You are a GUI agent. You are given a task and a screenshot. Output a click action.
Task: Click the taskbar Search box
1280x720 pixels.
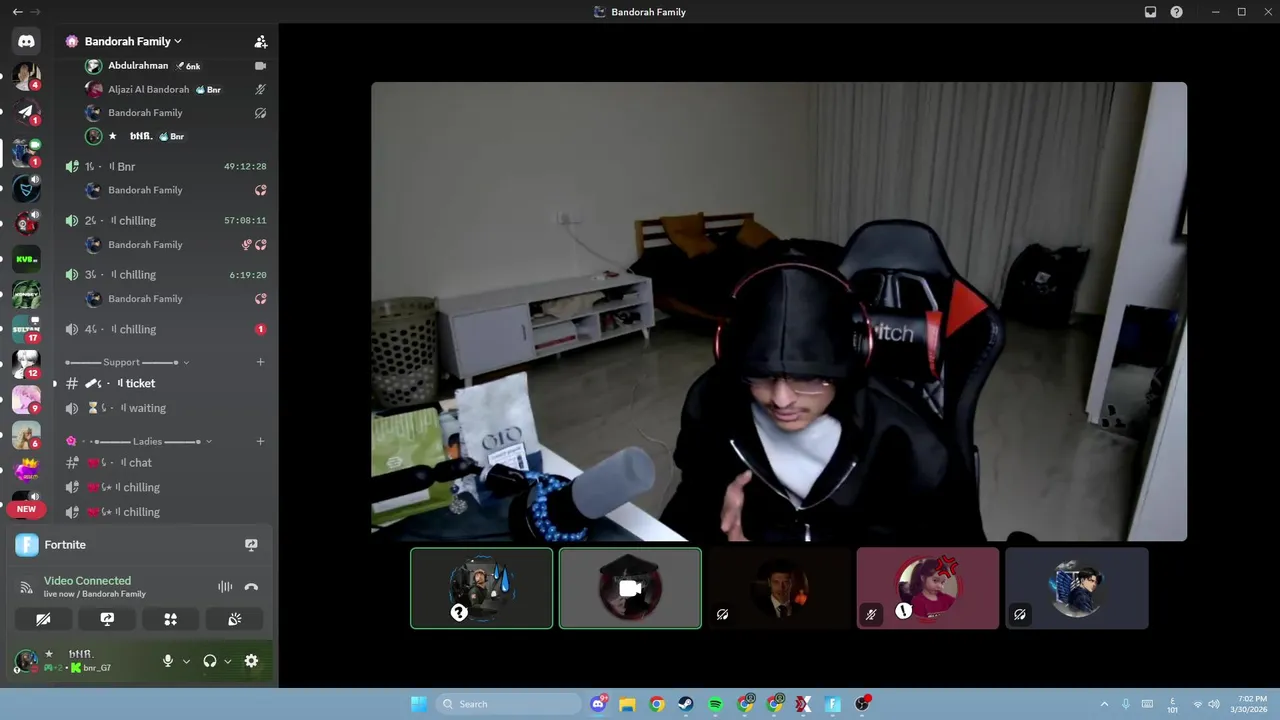[509, 704]
